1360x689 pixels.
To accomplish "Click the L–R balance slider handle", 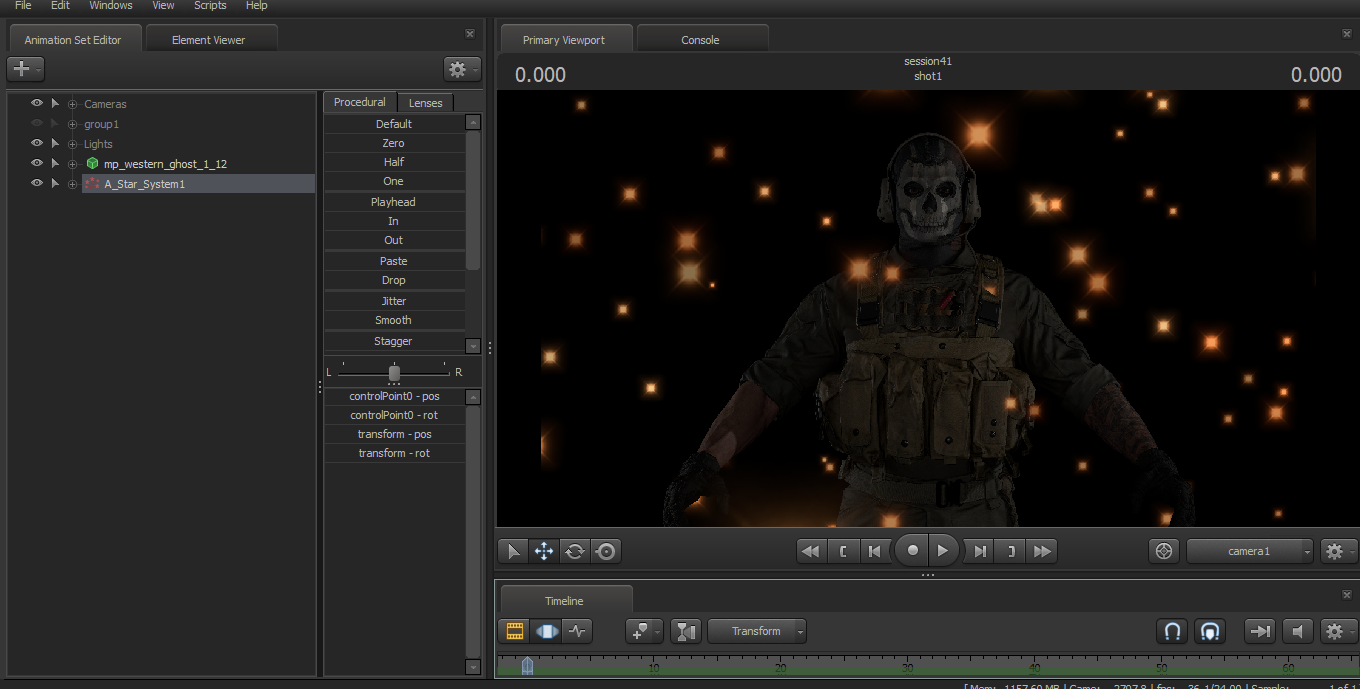I will click(x=394, y=372).
